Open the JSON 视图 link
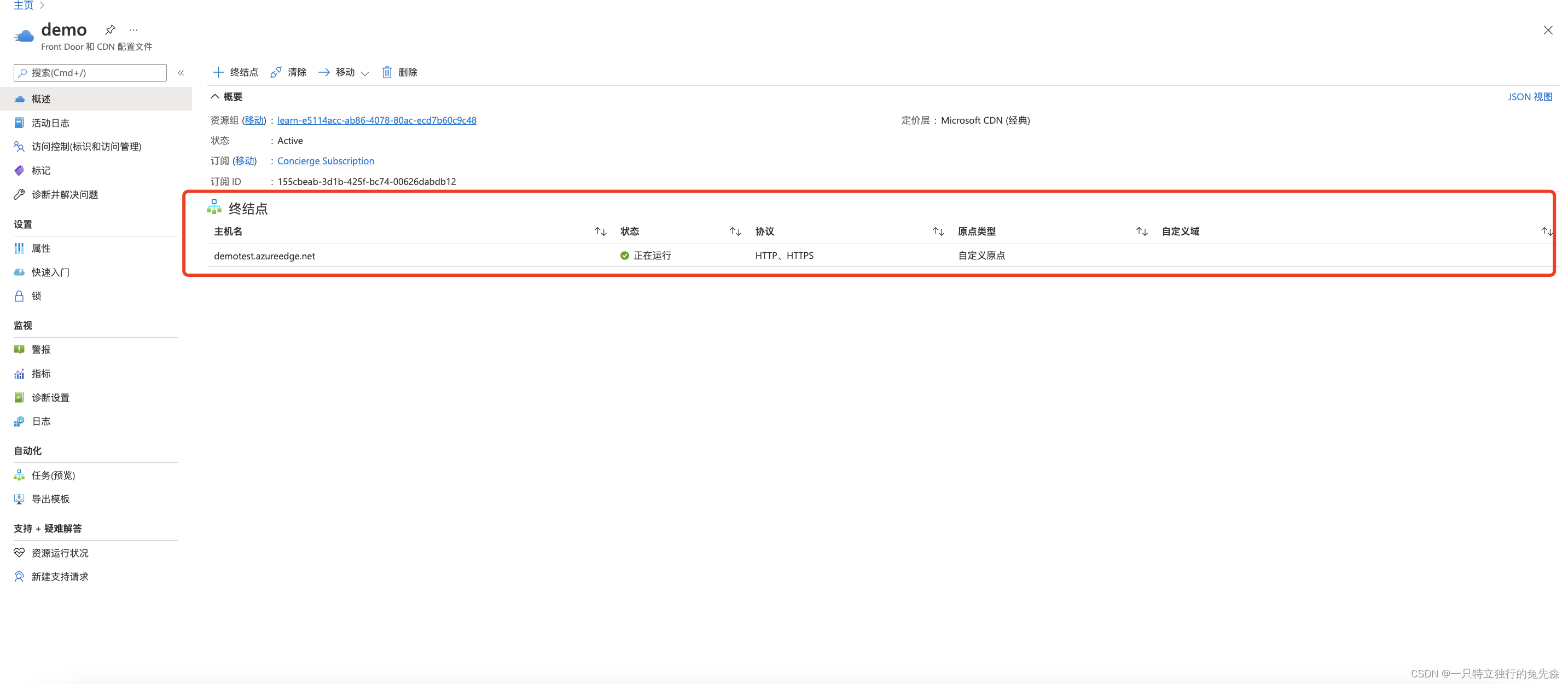Image resolution: width=1568 pixels, height=684 pixels. tap(1529, 97)
